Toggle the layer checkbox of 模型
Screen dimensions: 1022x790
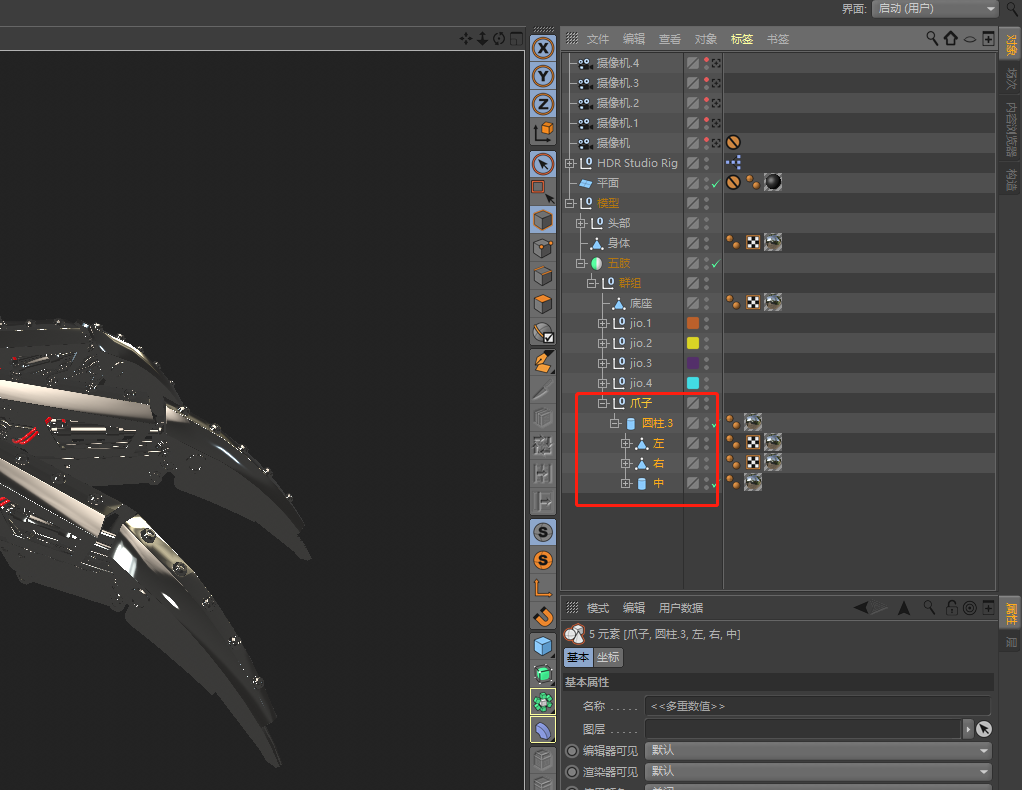693,203
